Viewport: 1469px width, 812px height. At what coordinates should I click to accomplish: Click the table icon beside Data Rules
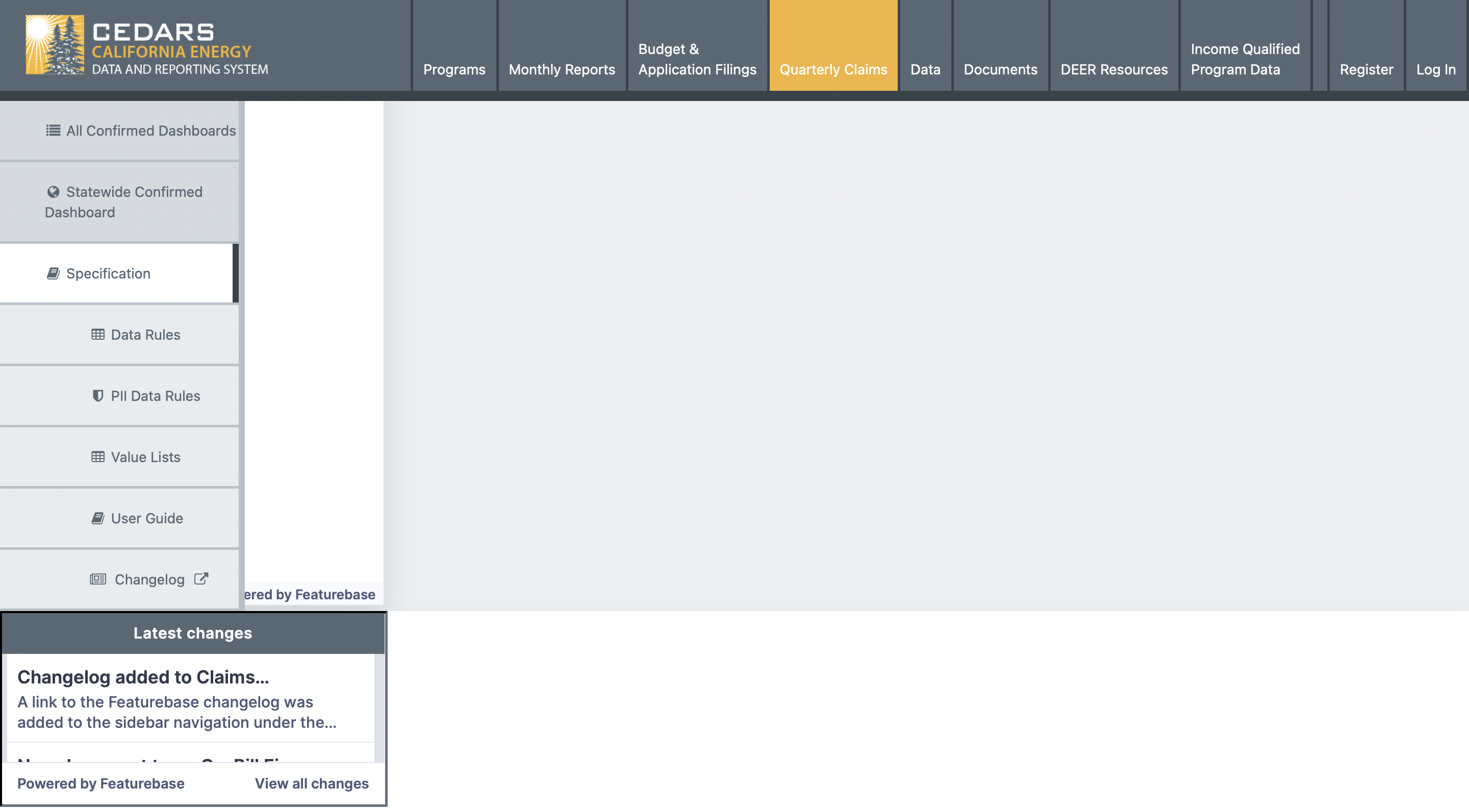(x=97, y=335)
